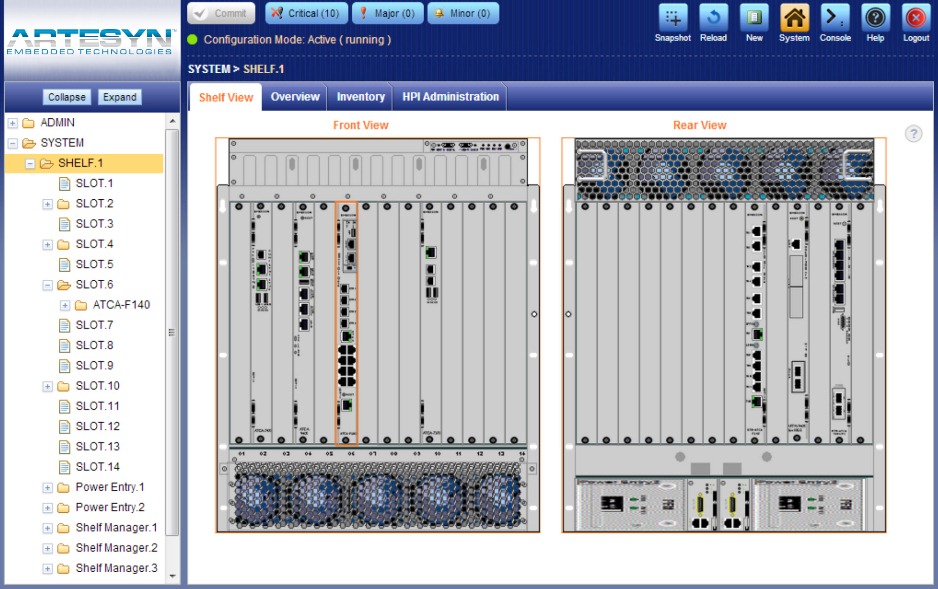938x589 pixels.
Task: Go to System home icon
Action: (794, 18)
